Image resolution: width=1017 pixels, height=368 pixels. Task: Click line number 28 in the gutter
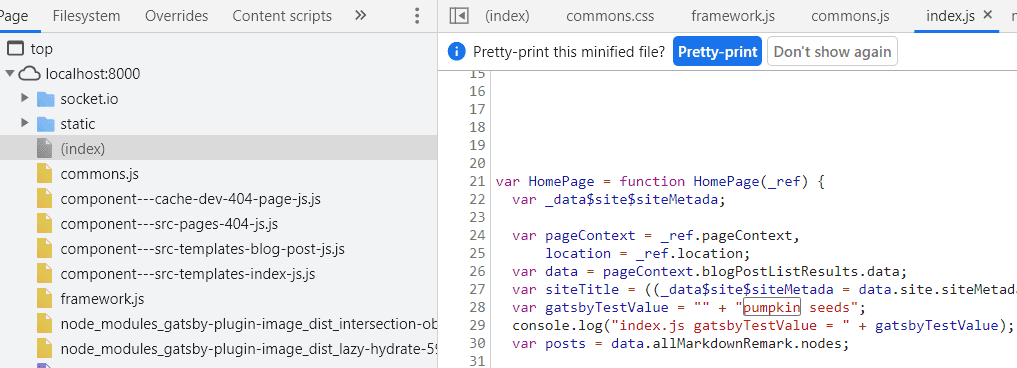477,307
